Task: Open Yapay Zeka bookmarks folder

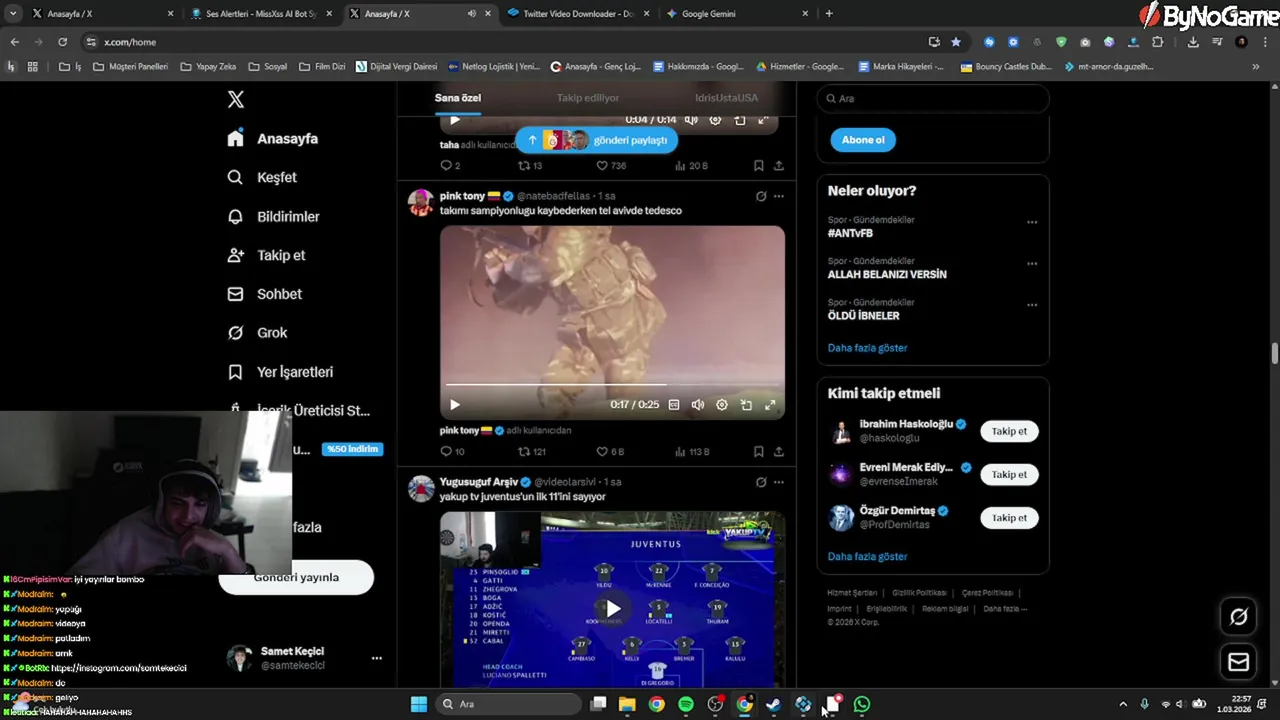Action: pyautogui.click(x=208, y=67)
